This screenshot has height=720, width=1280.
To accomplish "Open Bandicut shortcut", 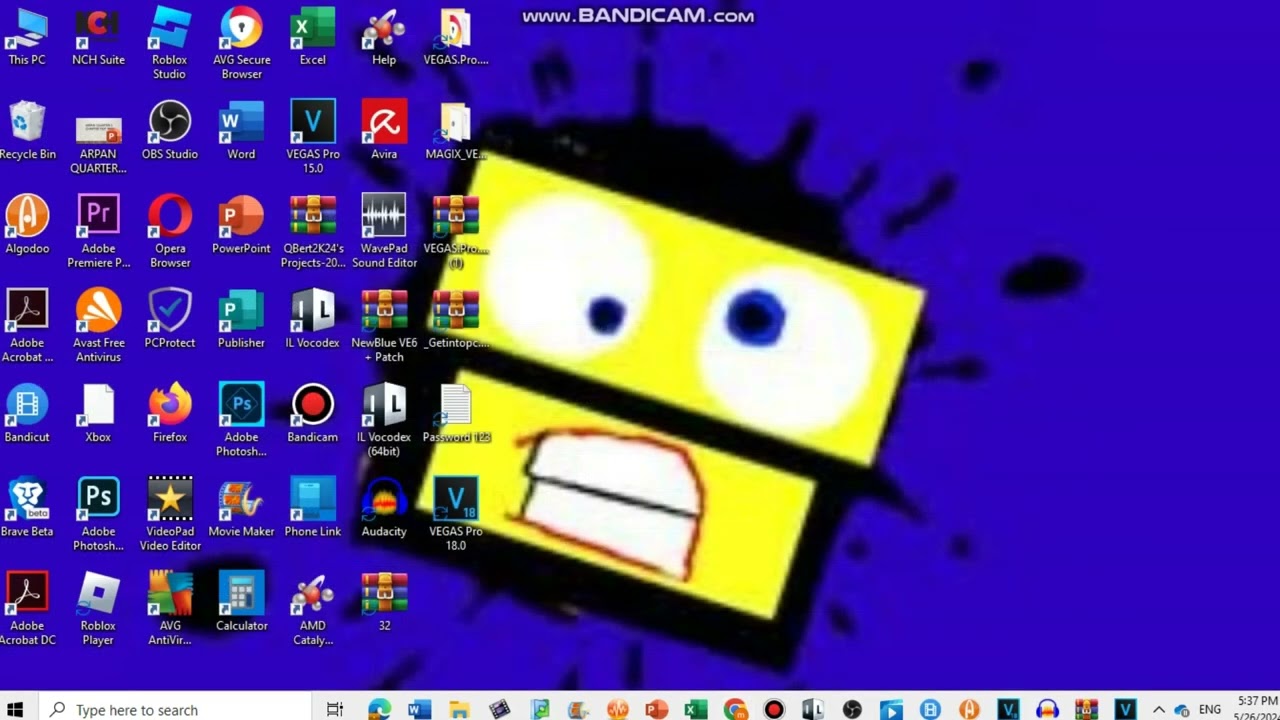I will 27,414.
